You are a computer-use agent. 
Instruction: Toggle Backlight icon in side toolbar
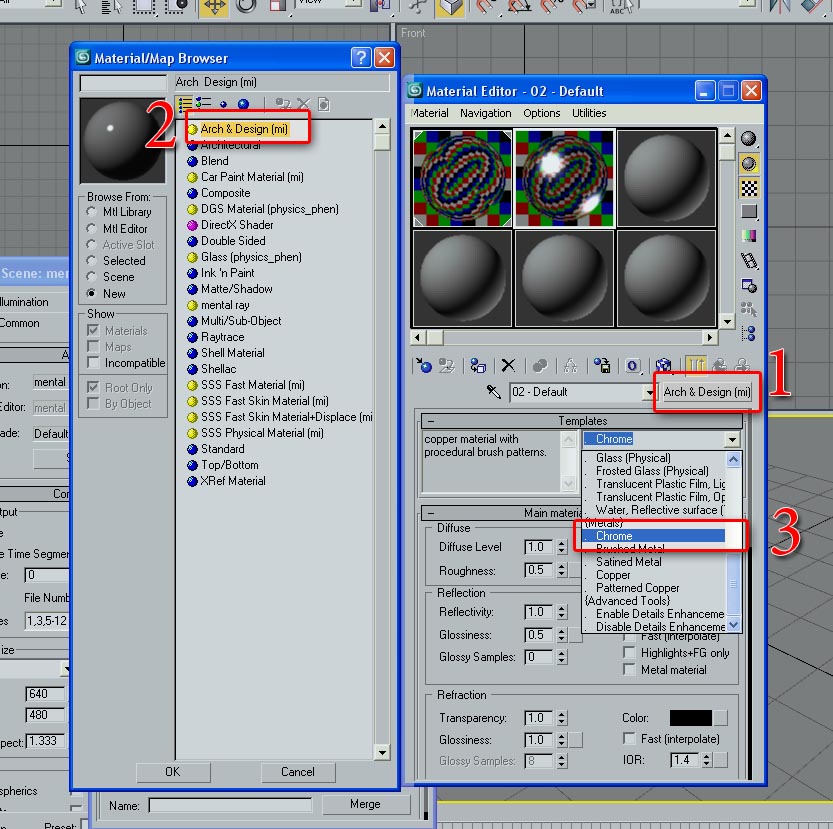[749, 164]
